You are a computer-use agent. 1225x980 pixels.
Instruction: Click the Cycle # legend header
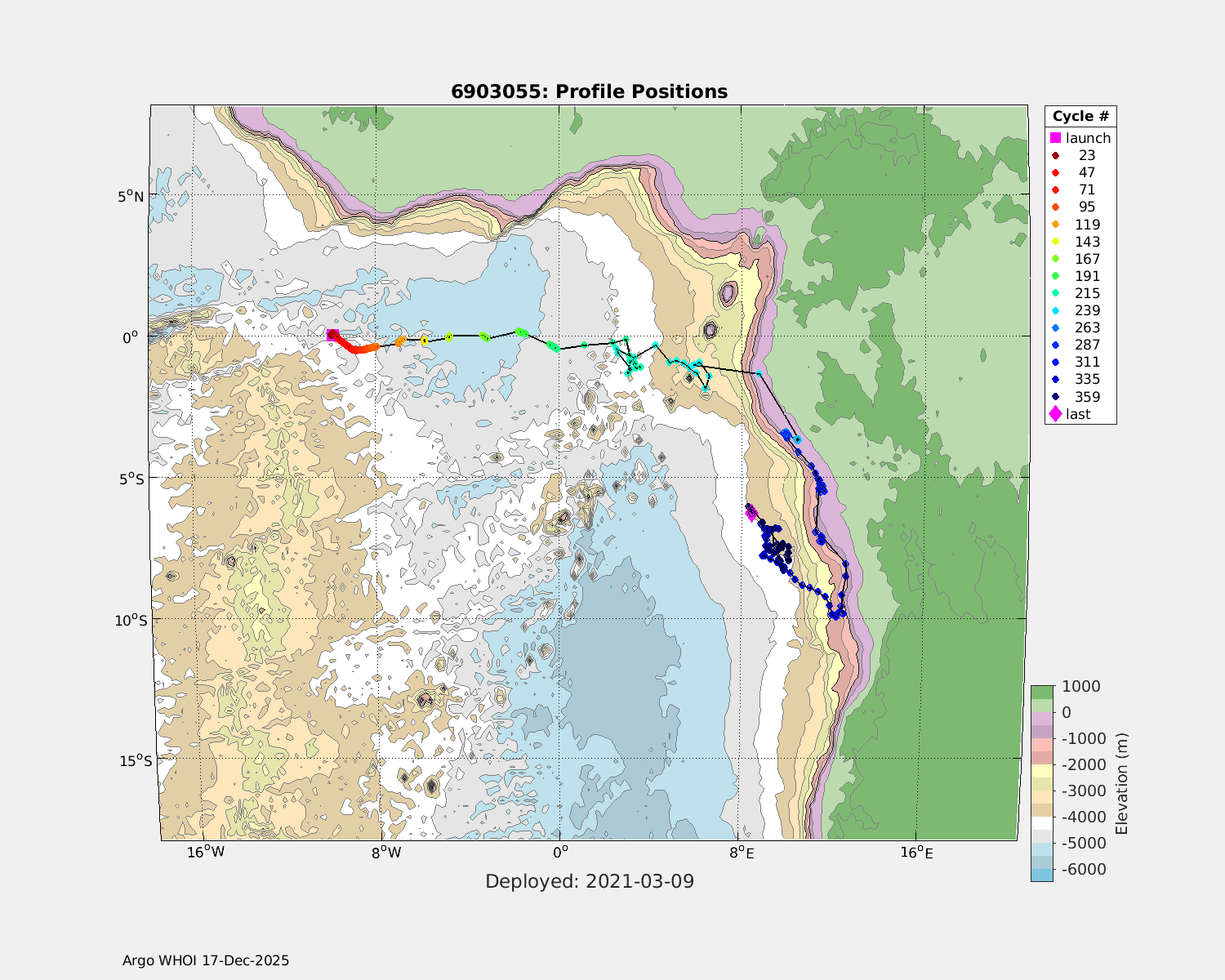point(1080,116)
